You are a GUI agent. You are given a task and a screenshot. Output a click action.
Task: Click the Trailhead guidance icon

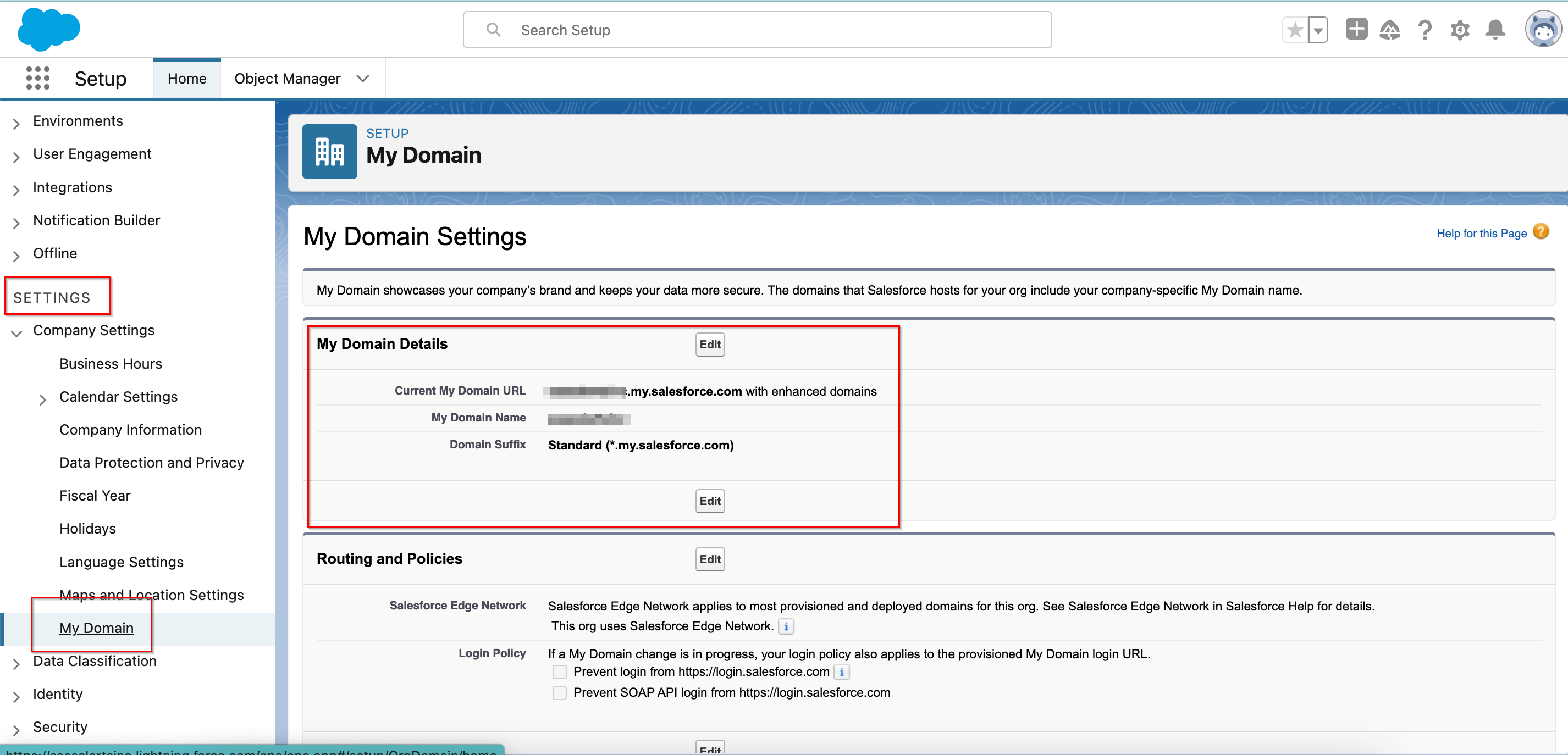(1390, 30)
